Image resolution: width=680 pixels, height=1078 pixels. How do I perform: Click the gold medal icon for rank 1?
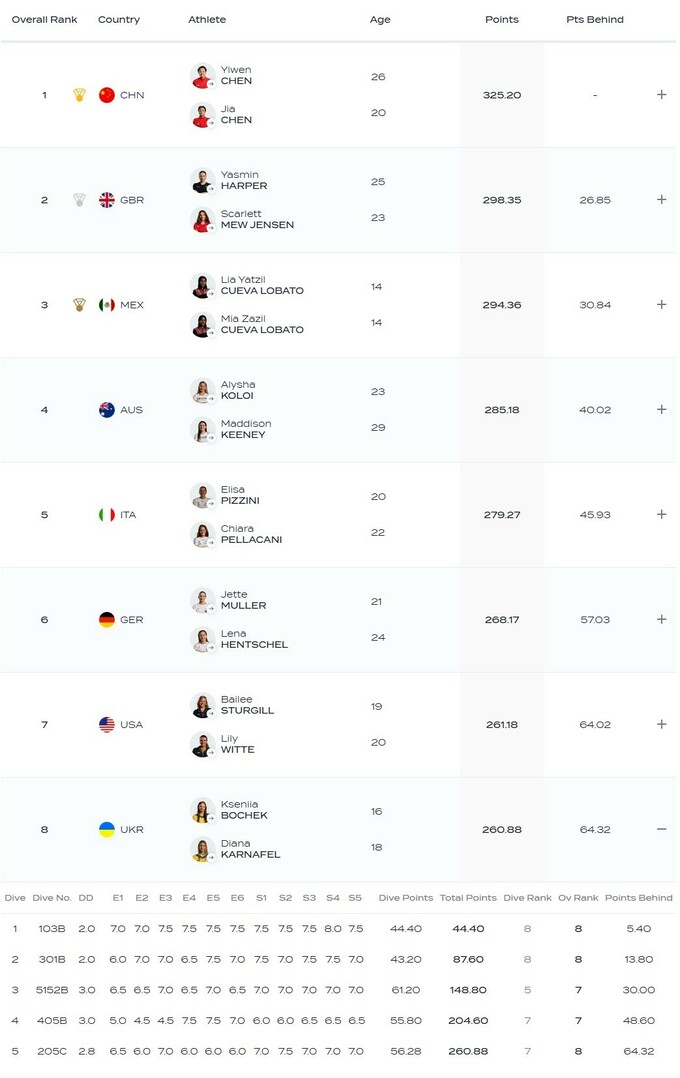pyautogui.click(x=79, y=95)
